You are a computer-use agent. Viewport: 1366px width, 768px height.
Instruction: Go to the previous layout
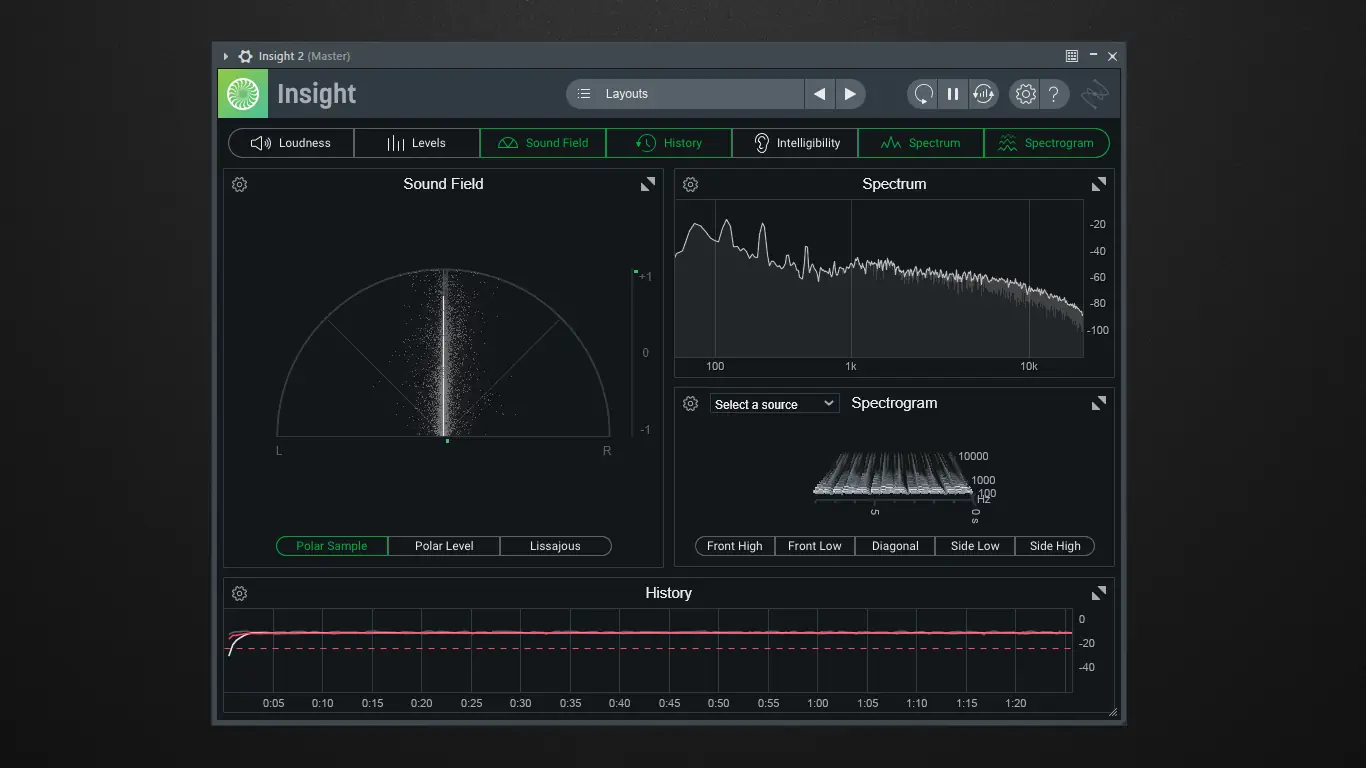(x=819, y=94)
